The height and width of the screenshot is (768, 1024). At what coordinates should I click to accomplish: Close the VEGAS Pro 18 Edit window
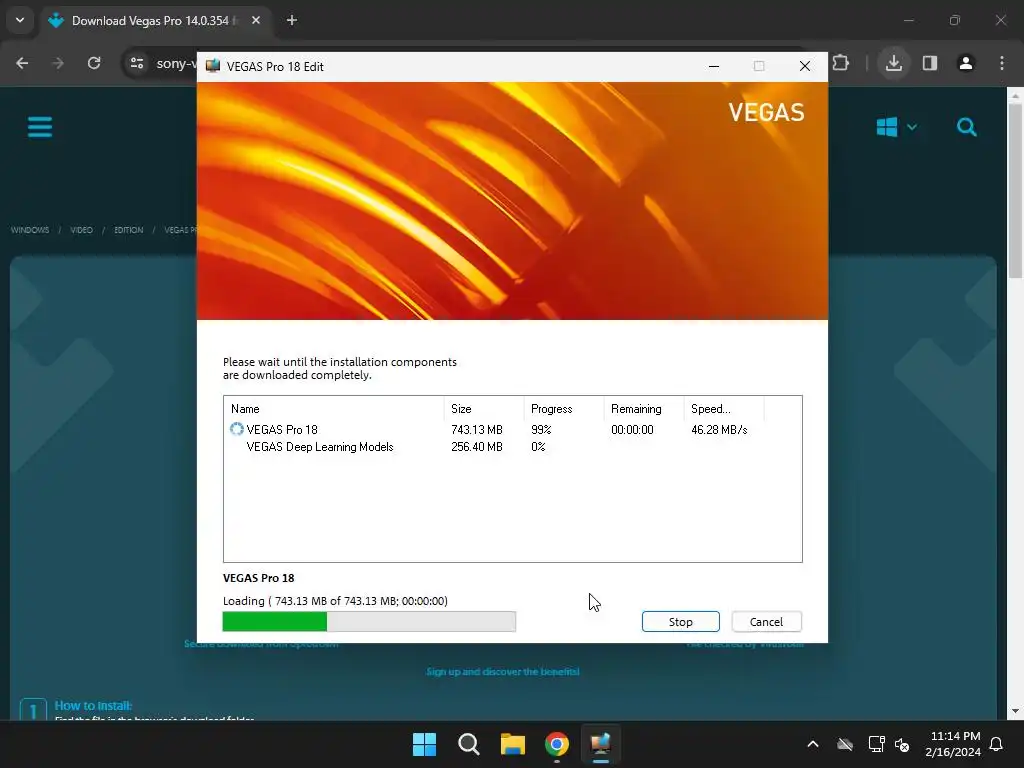(805, 66)
